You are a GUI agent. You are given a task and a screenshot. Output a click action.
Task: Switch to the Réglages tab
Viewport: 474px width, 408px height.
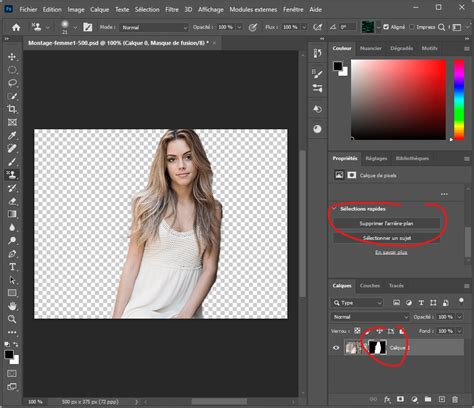(376, 158)
